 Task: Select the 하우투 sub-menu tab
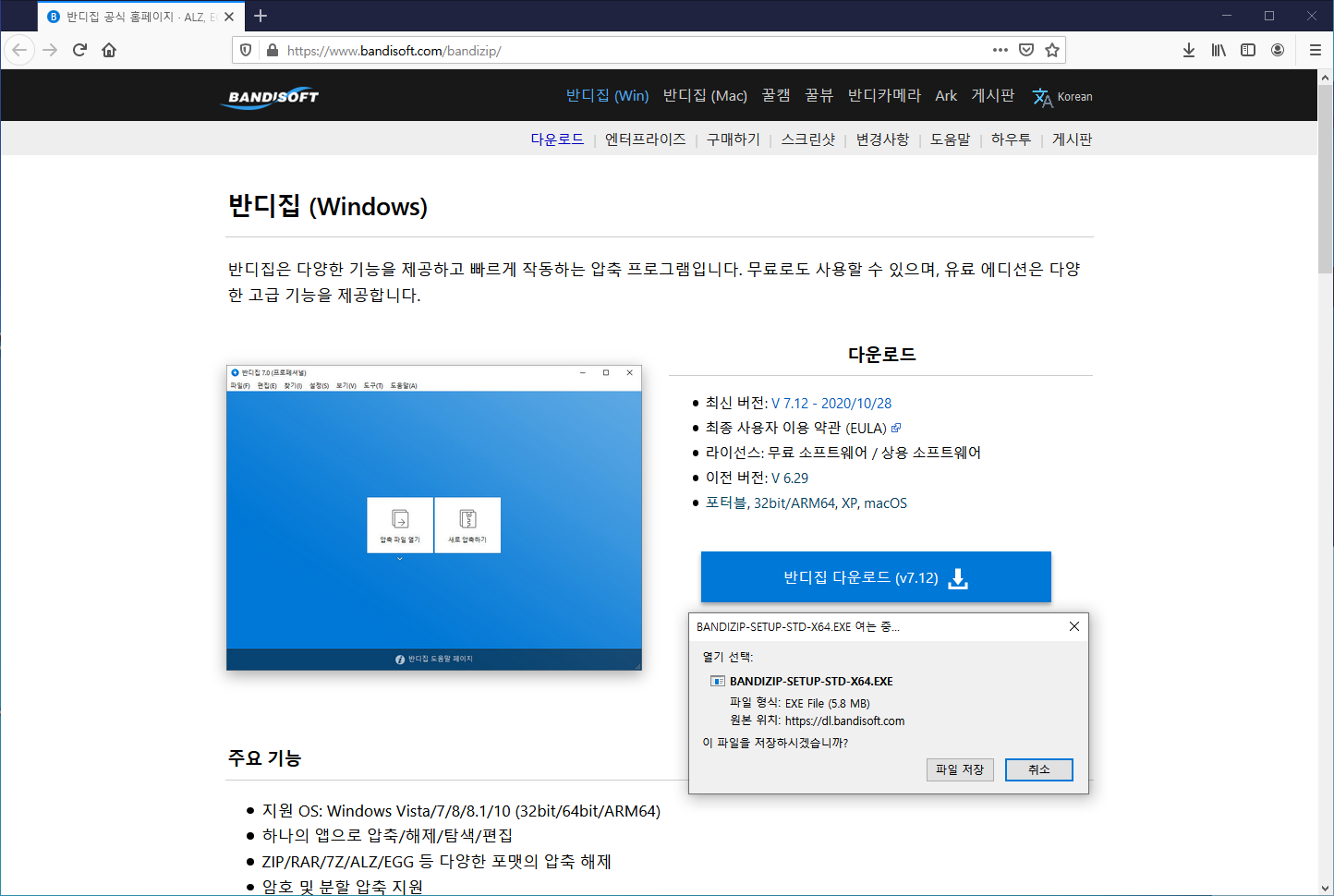1011,139
